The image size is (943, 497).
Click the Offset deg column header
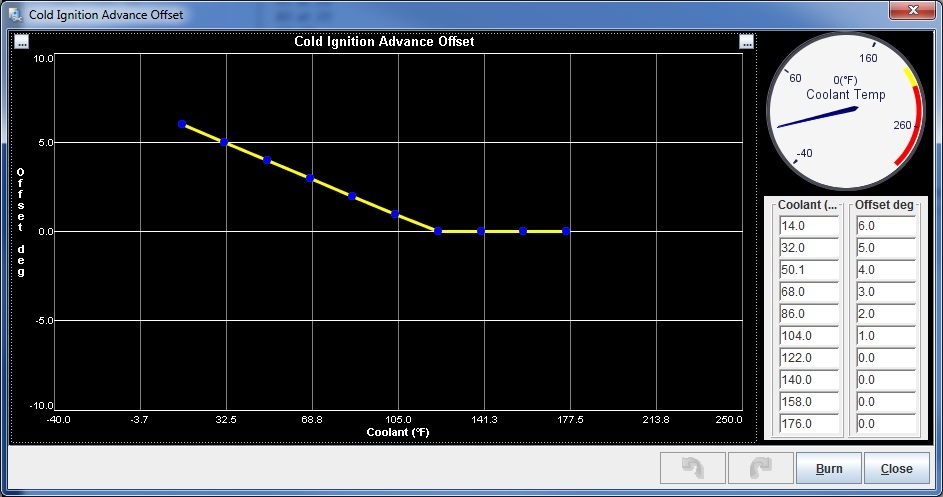point(884,205)
